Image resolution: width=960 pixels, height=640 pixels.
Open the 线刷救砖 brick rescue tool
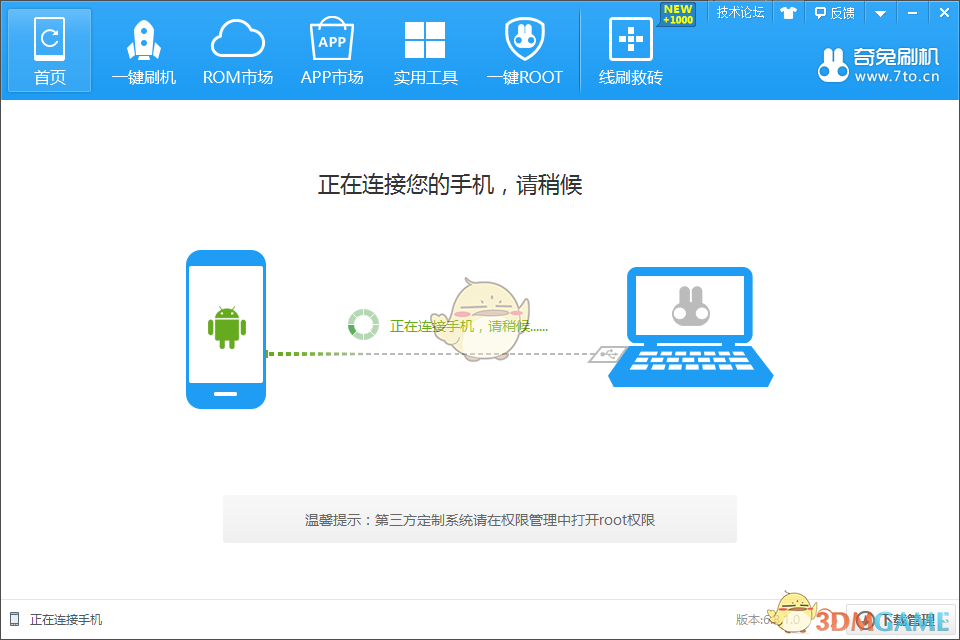(x=629, y=50)
